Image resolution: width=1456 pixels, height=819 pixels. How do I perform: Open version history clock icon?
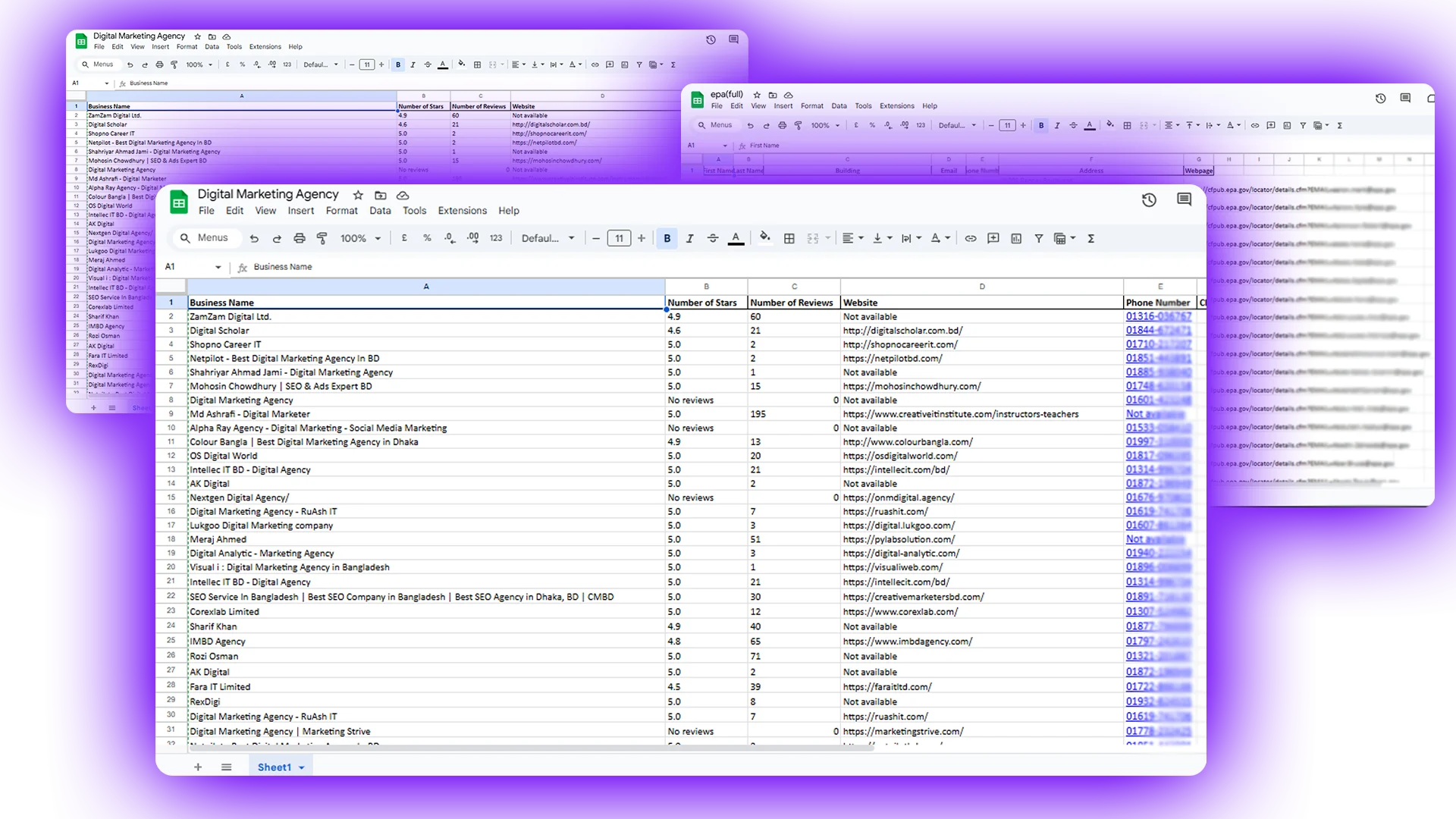pos(1149,200)
